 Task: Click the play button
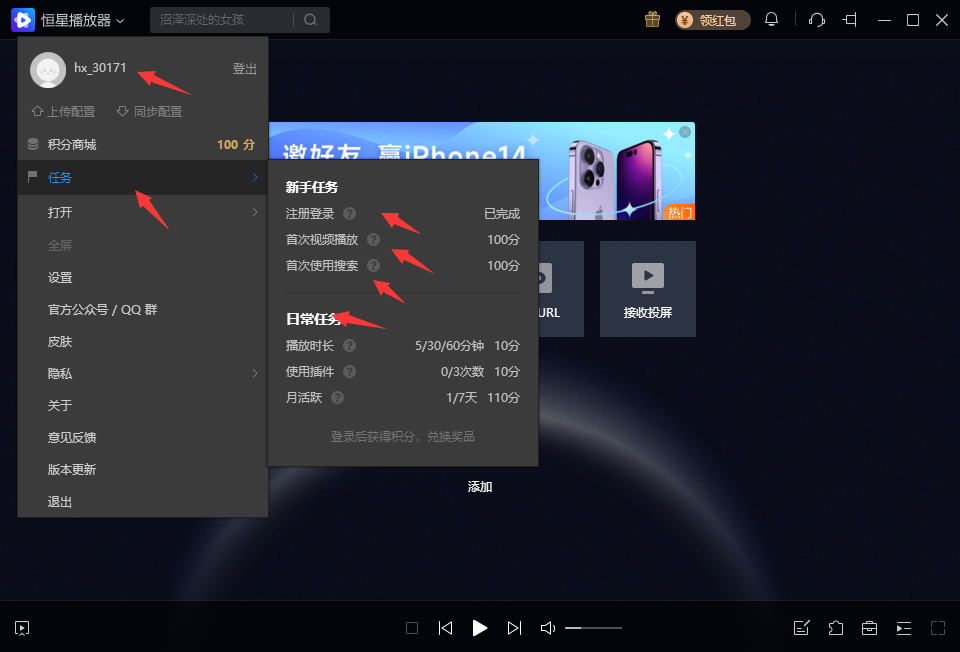(480, 628)
